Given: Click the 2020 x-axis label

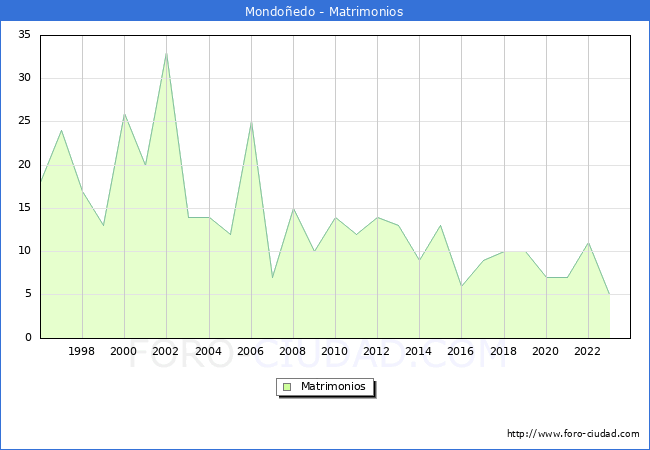Looking at the screenshot, I should pyautogui.click(x=546, y=351).
